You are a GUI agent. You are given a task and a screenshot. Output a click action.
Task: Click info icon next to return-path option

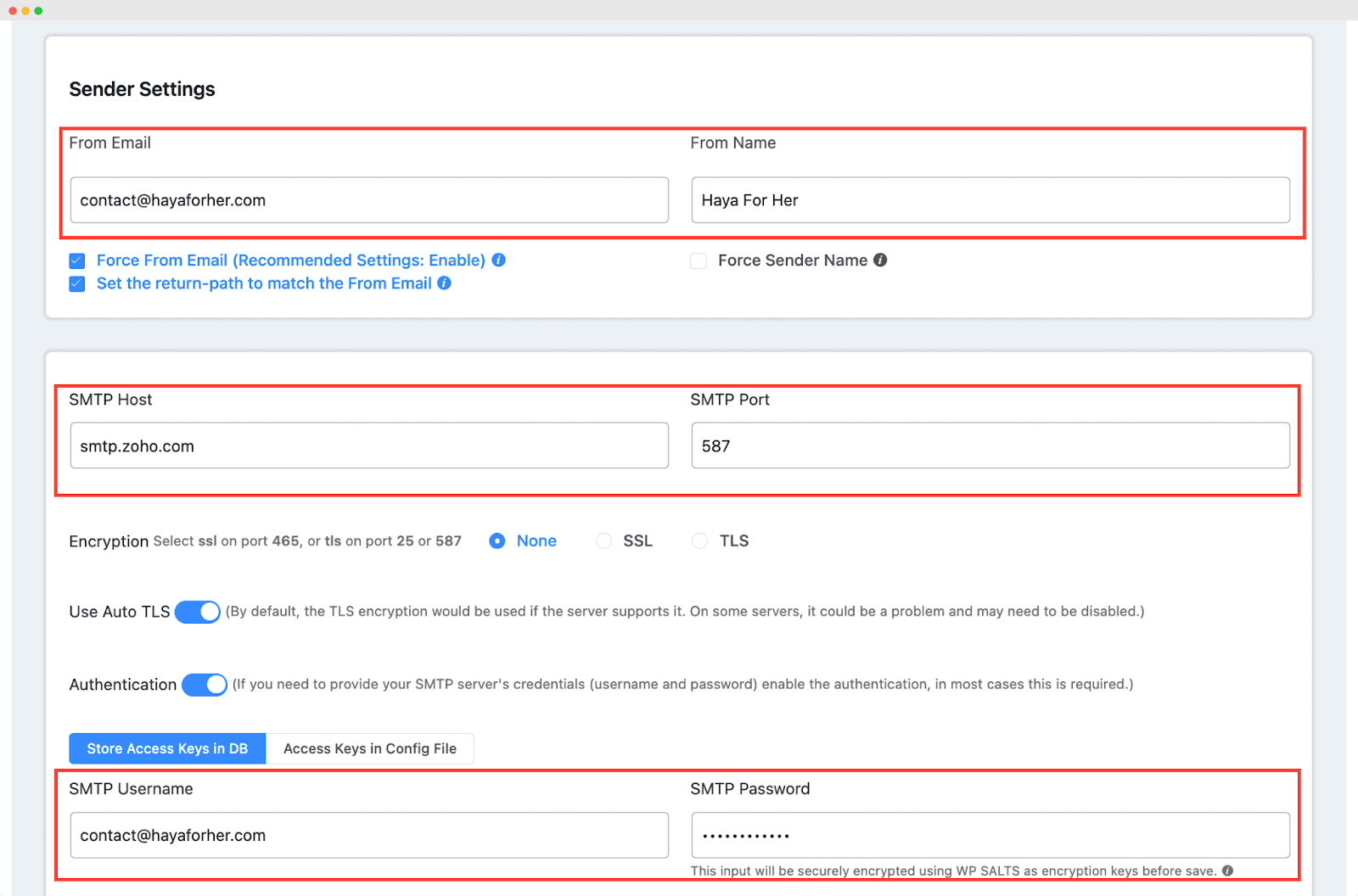[x=444, y=283]
